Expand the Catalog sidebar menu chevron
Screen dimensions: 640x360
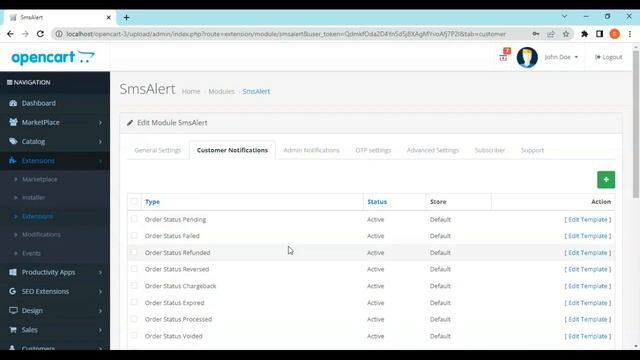click(100, 142)
